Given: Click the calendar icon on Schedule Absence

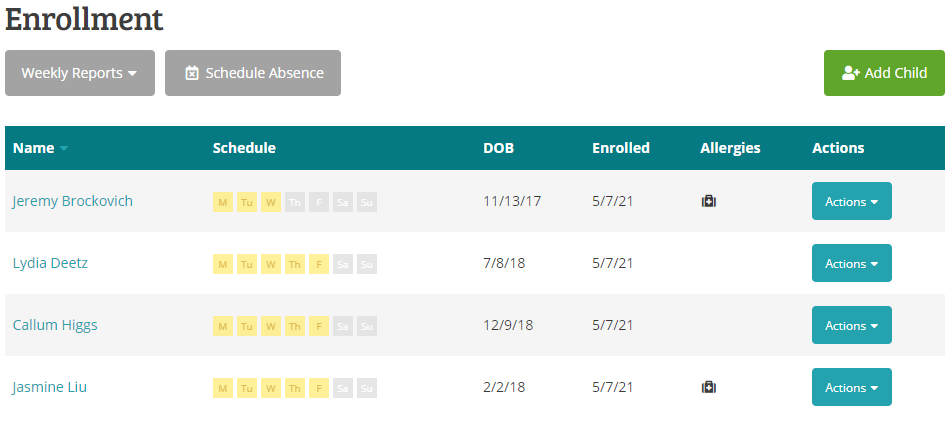Looking at the screenshot, I should pos(192,73).
